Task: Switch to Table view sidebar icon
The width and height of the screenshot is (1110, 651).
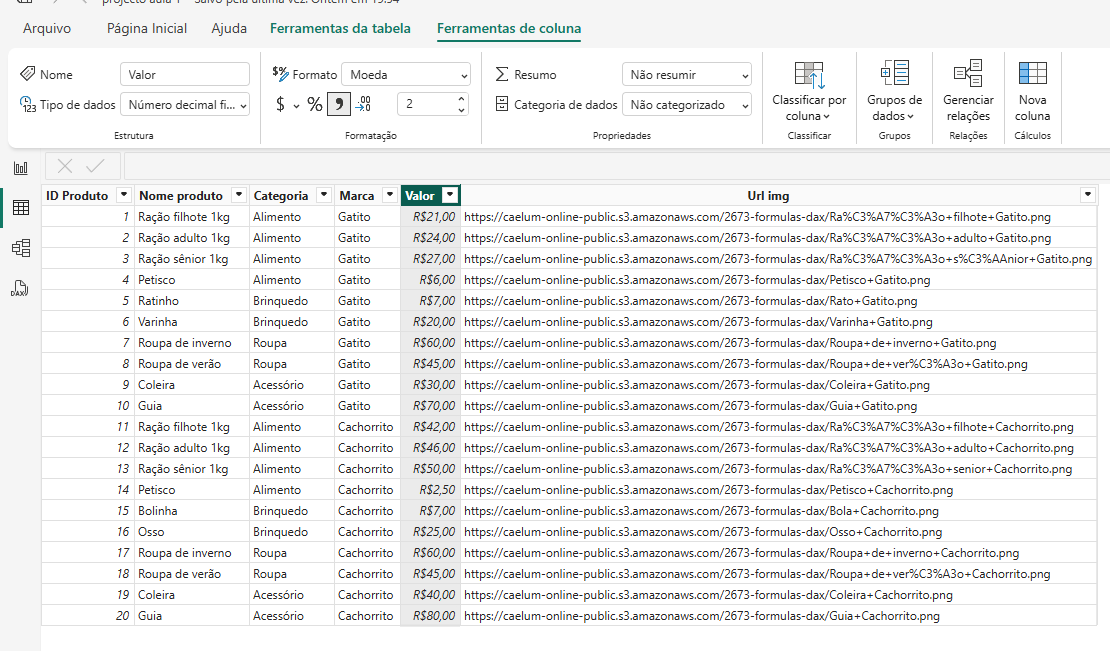Action: 21,207
